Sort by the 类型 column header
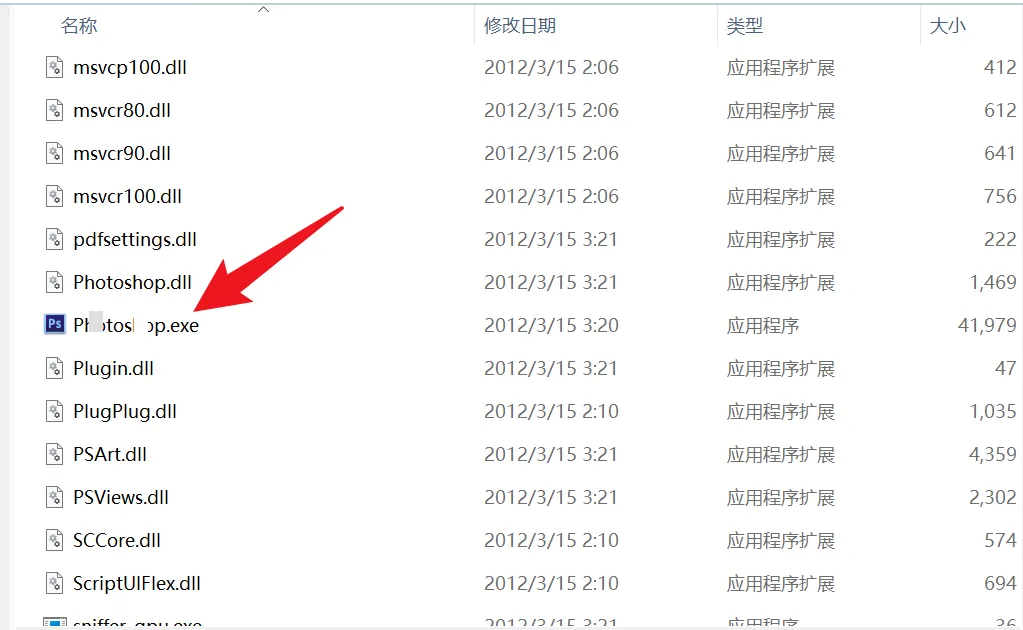The image size is (1023, 630). point(744,26)
